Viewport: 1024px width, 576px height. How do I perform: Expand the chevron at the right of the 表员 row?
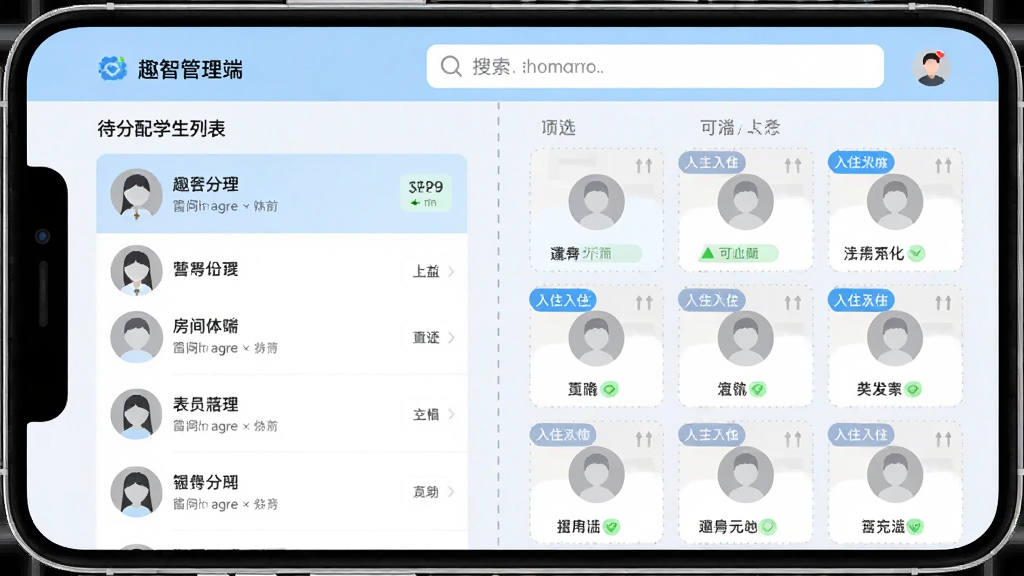pos(451,414)
